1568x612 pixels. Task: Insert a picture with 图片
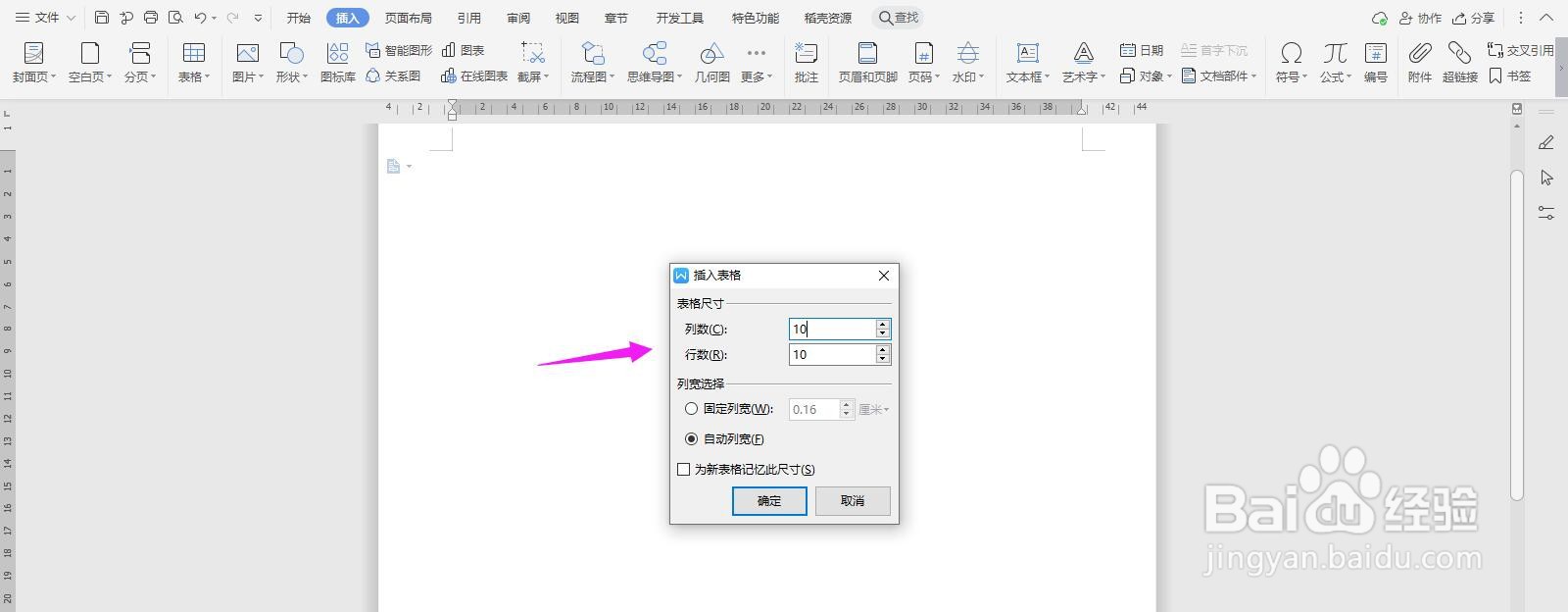tap(248, 62)
